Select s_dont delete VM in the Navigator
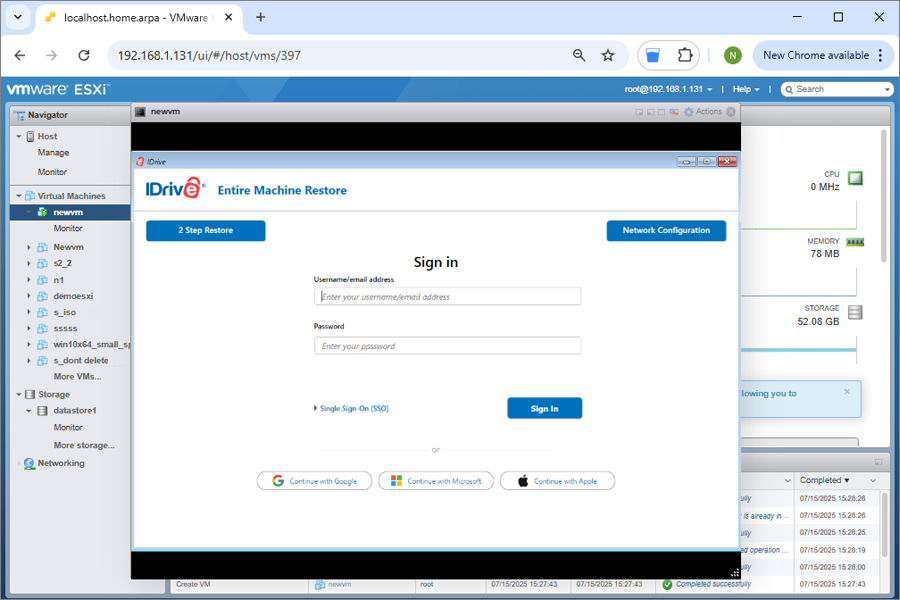Viewport: 900px width, 600px height. click(x=81, y=361)
